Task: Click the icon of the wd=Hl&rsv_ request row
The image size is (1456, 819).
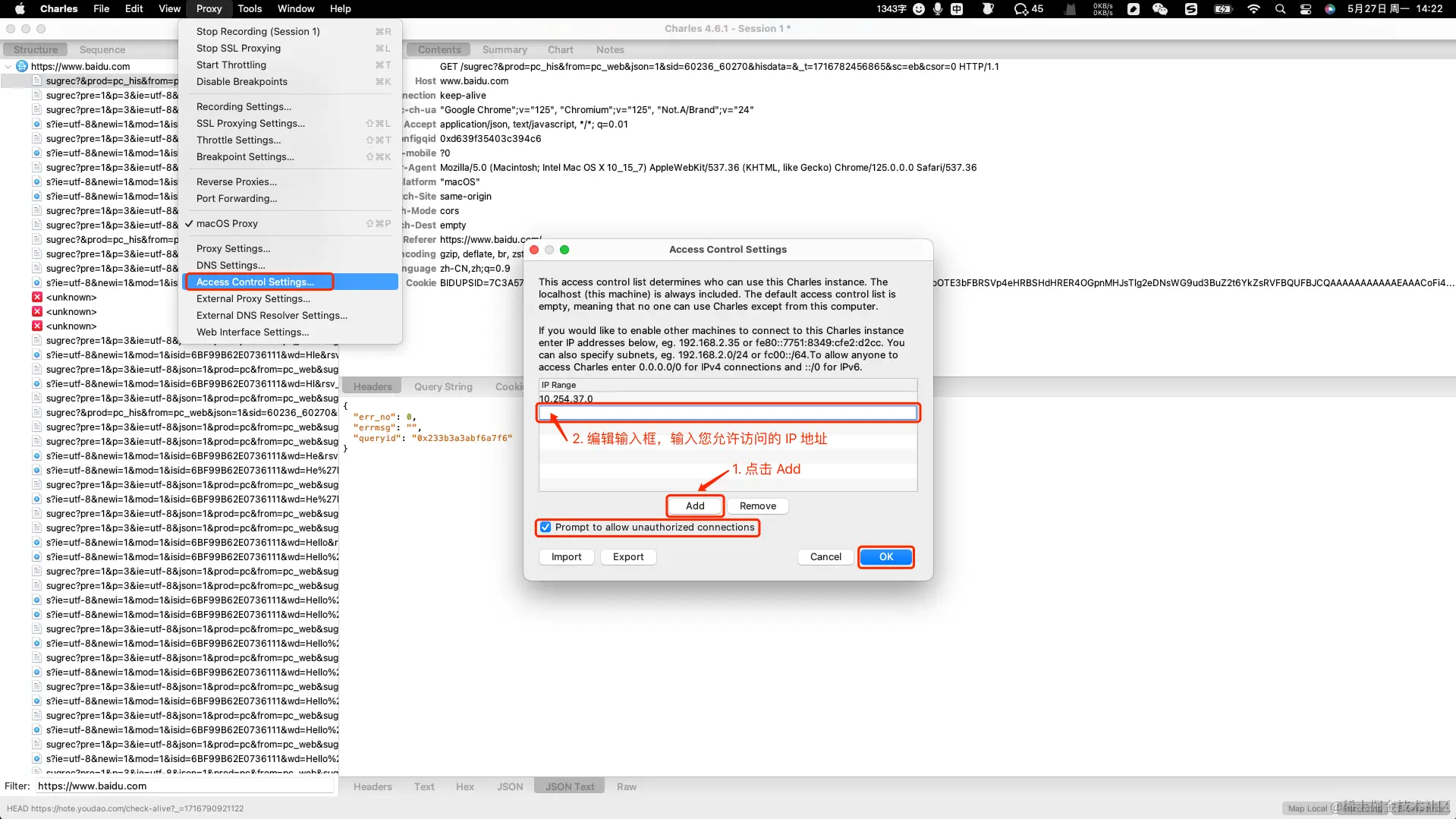Action: (36, 383)
